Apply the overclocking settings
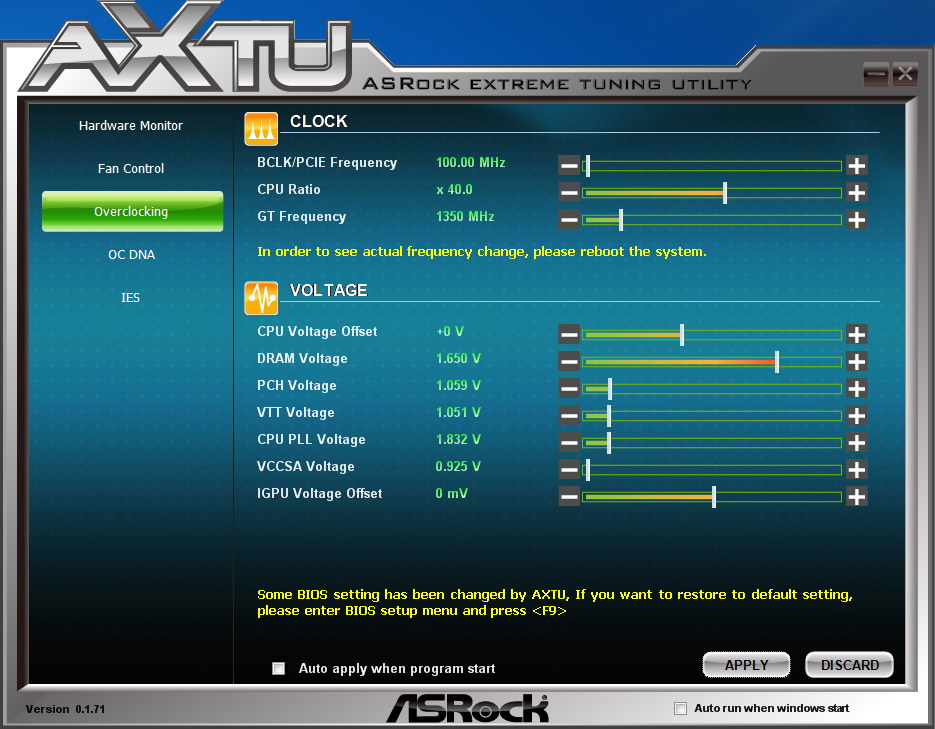935x729 pixels. pyautogui.click(x=747, y=665)
